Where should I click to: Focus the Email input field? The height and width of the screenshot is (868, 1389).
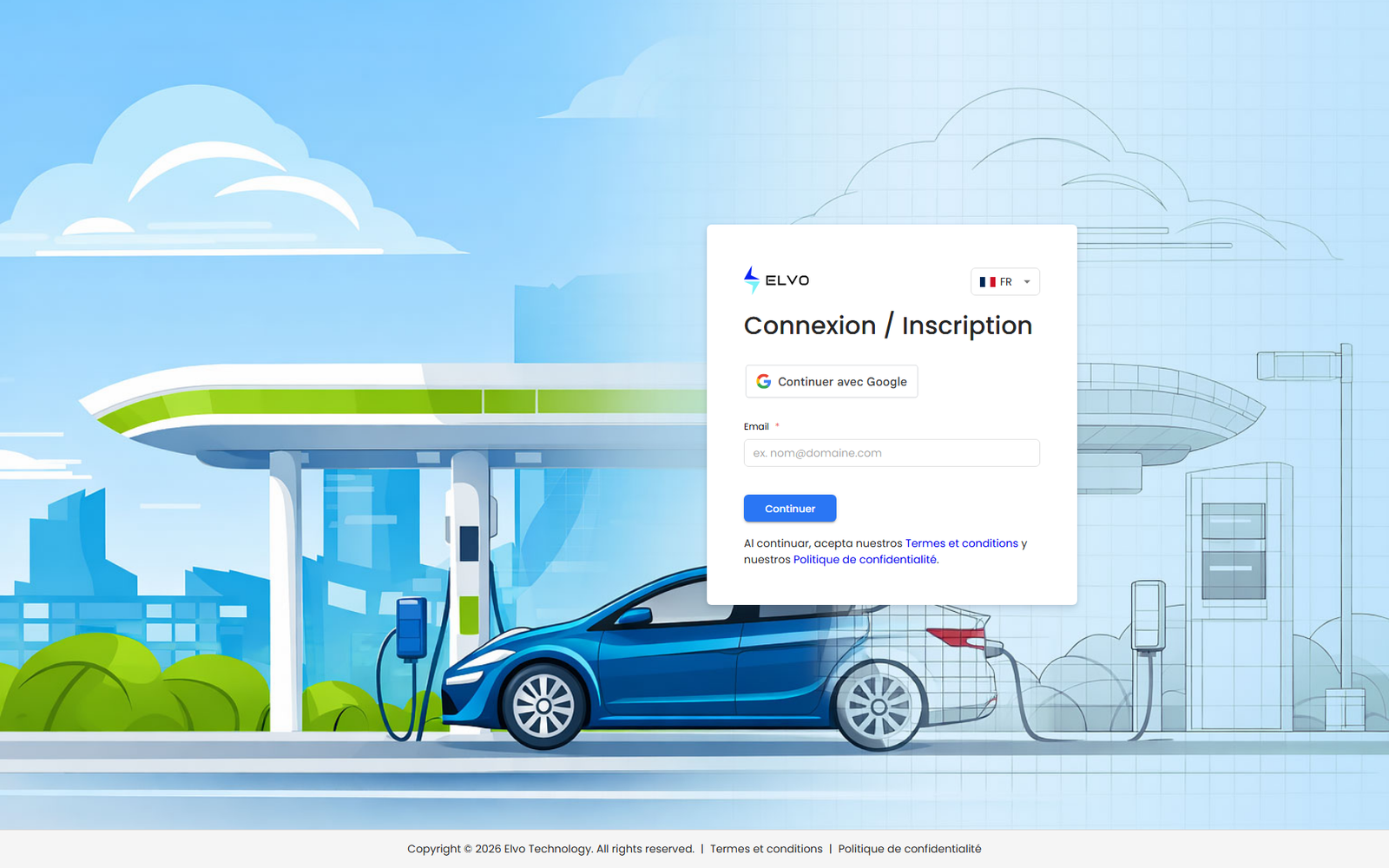(892, 453)
